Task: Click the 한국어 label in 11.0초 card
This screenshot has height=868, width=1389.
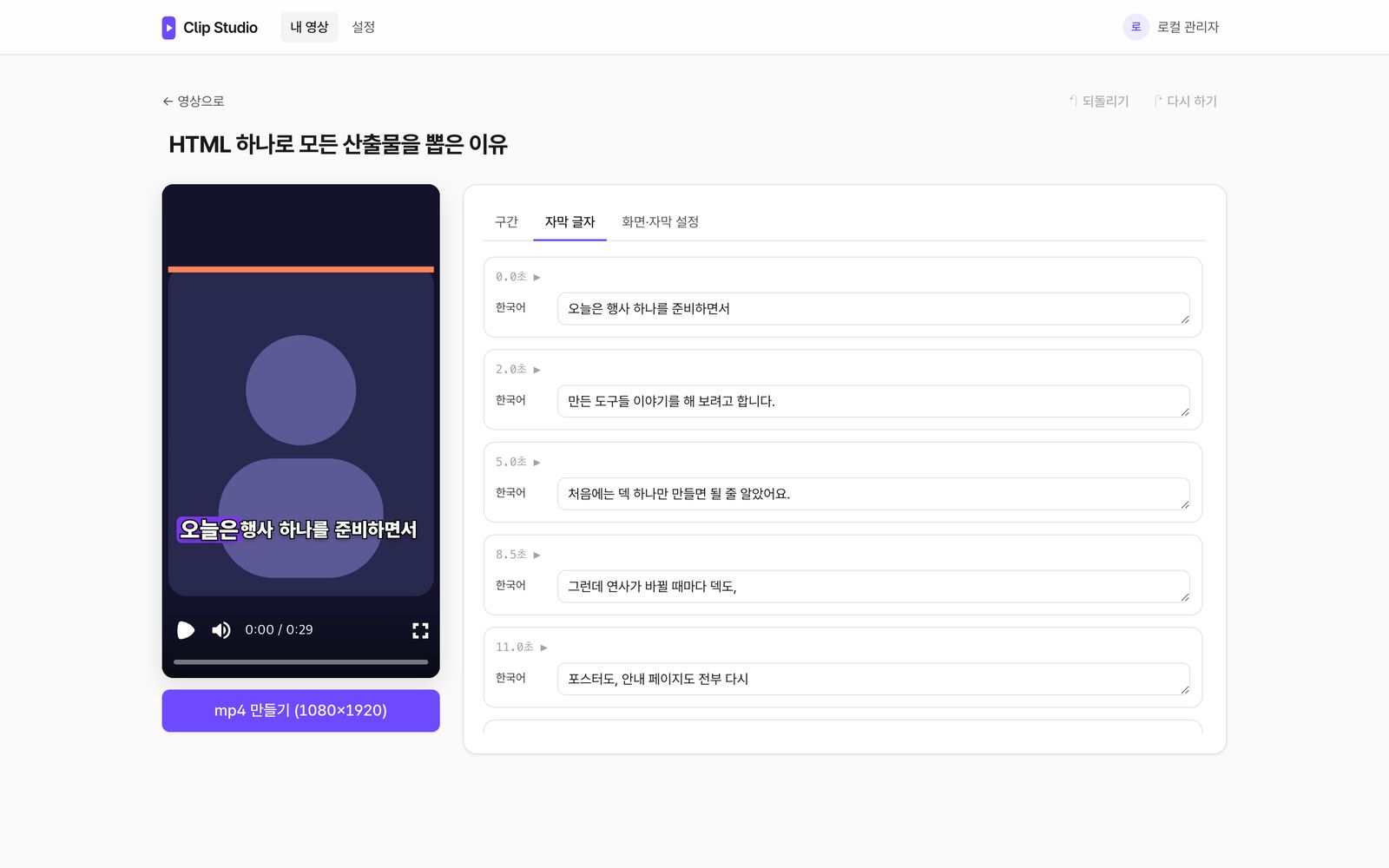Action: (510, 678)
